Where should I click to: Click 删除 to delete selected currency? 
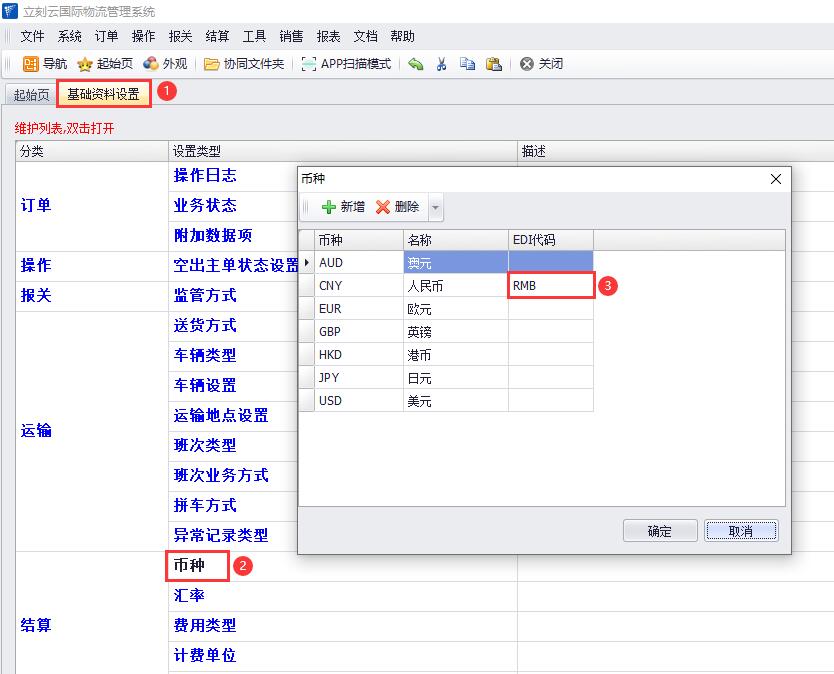397,207
